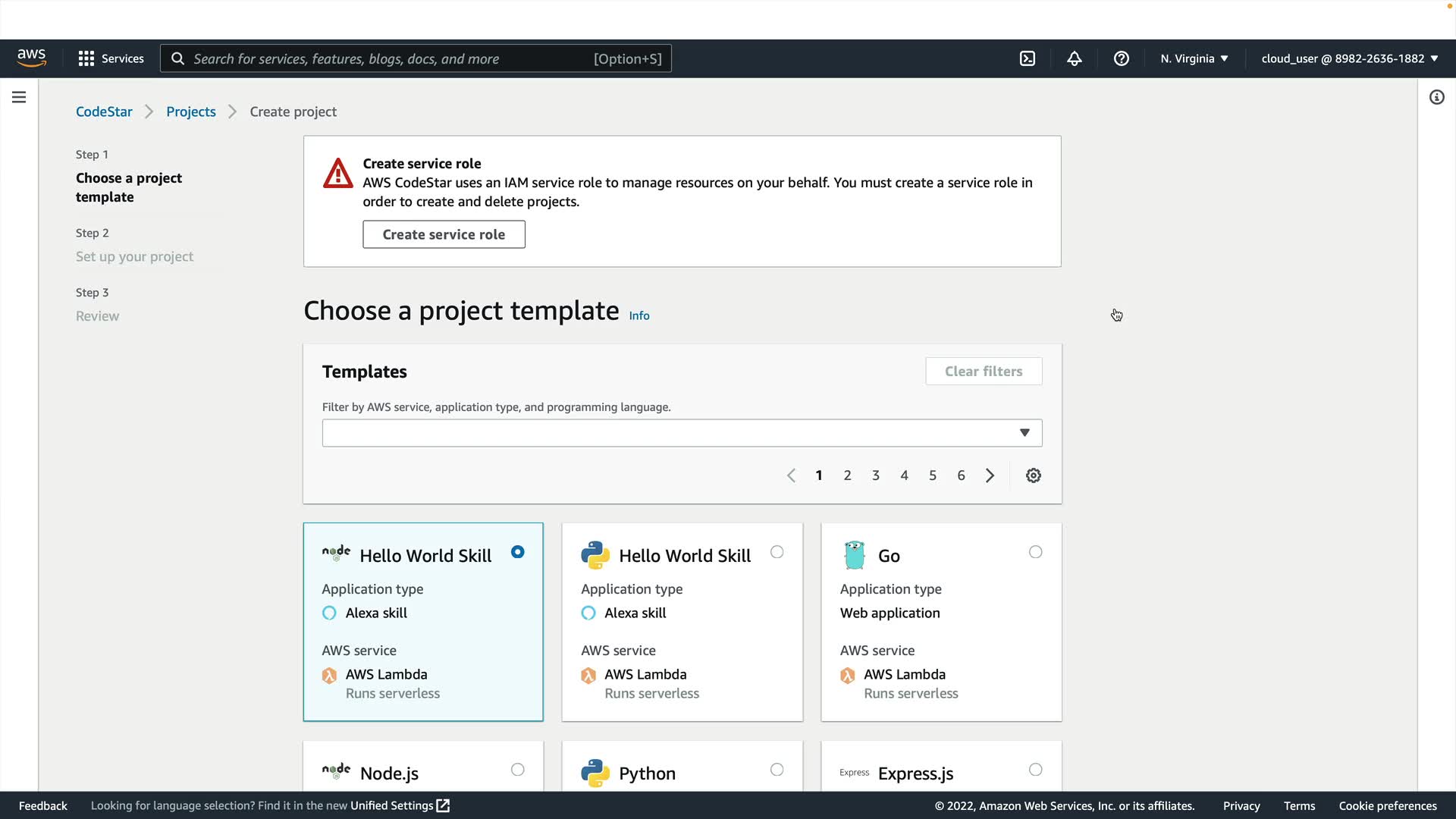
Task: Click the AWS logo home icon
Action: (x=32, y=58)
